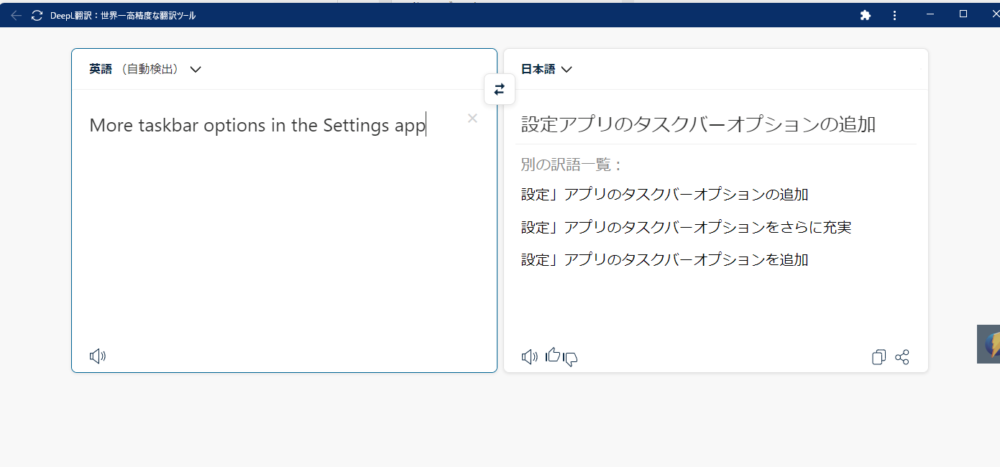Open the source language 英語 dropdown

click(x=145, y=70)
